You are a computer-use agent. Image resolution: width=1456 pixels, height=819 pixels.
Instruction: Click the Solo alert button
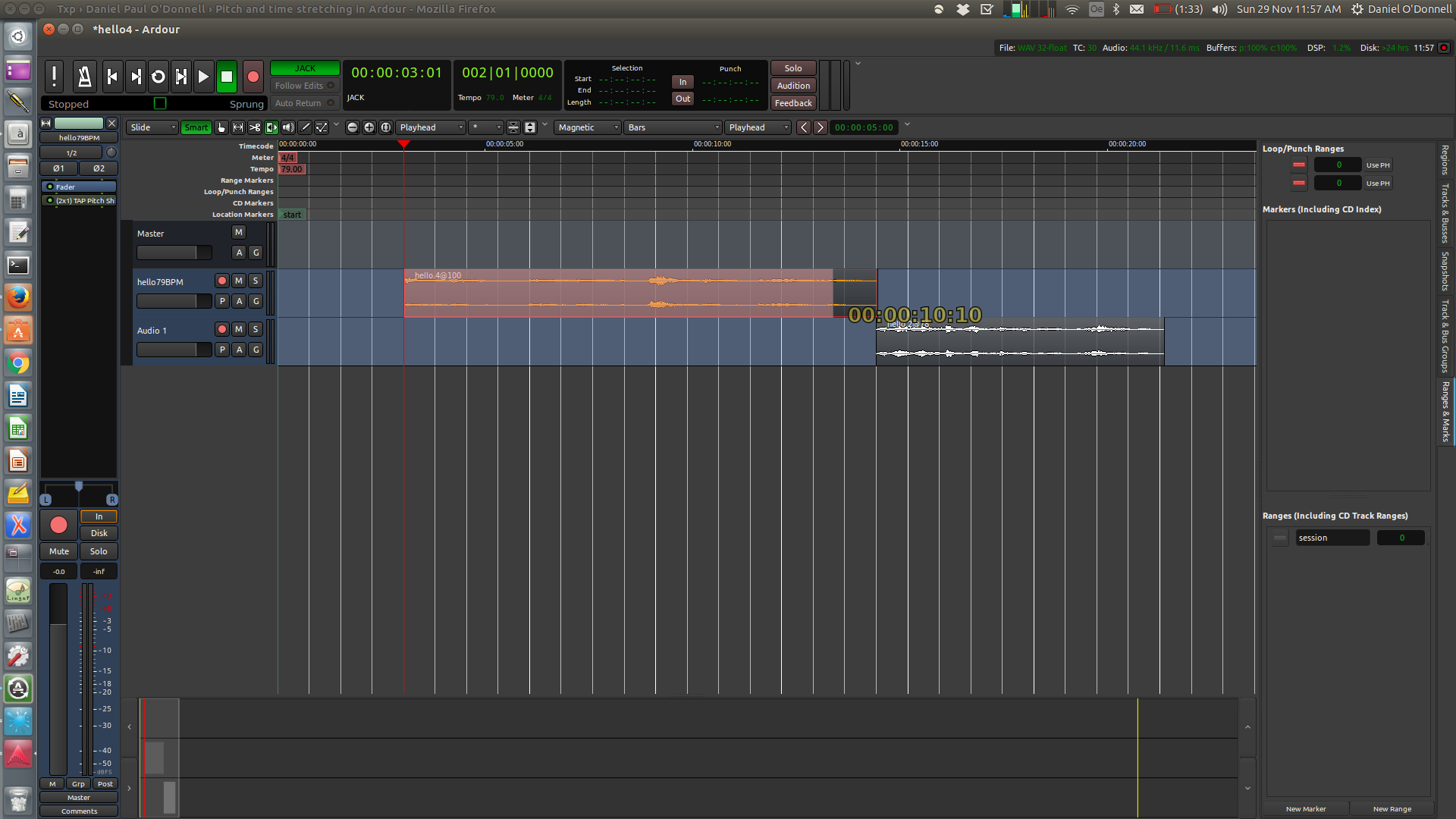[793, 68]
